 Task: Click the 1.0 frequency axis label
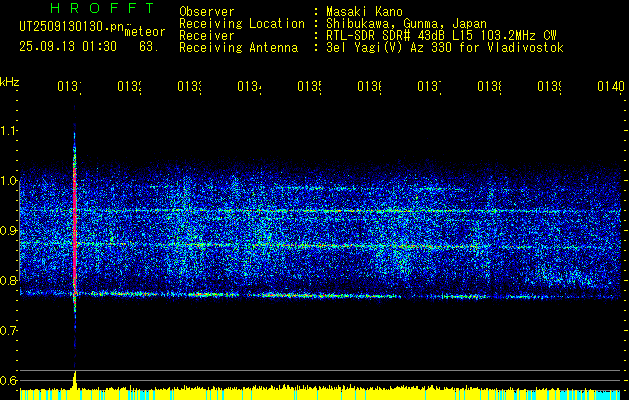(8, 180)
